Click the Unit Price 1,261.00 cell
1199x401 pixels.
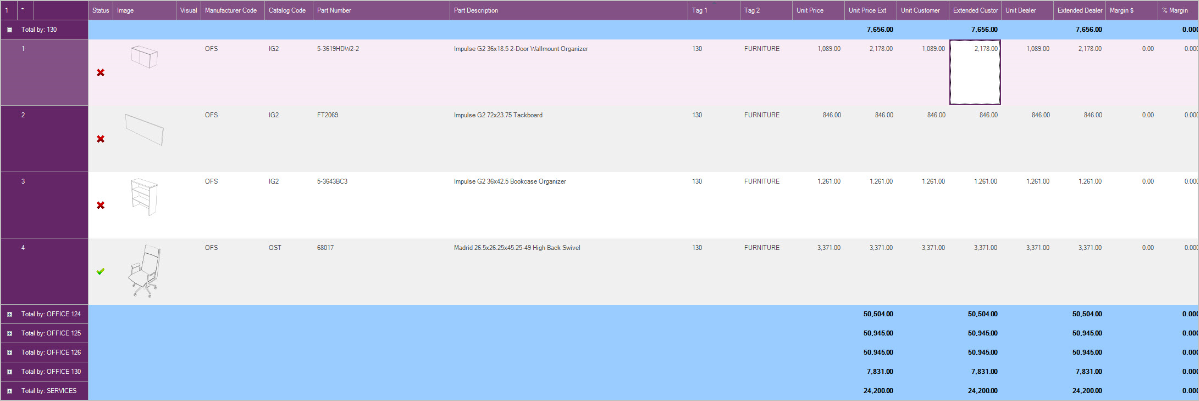point(829,181)
